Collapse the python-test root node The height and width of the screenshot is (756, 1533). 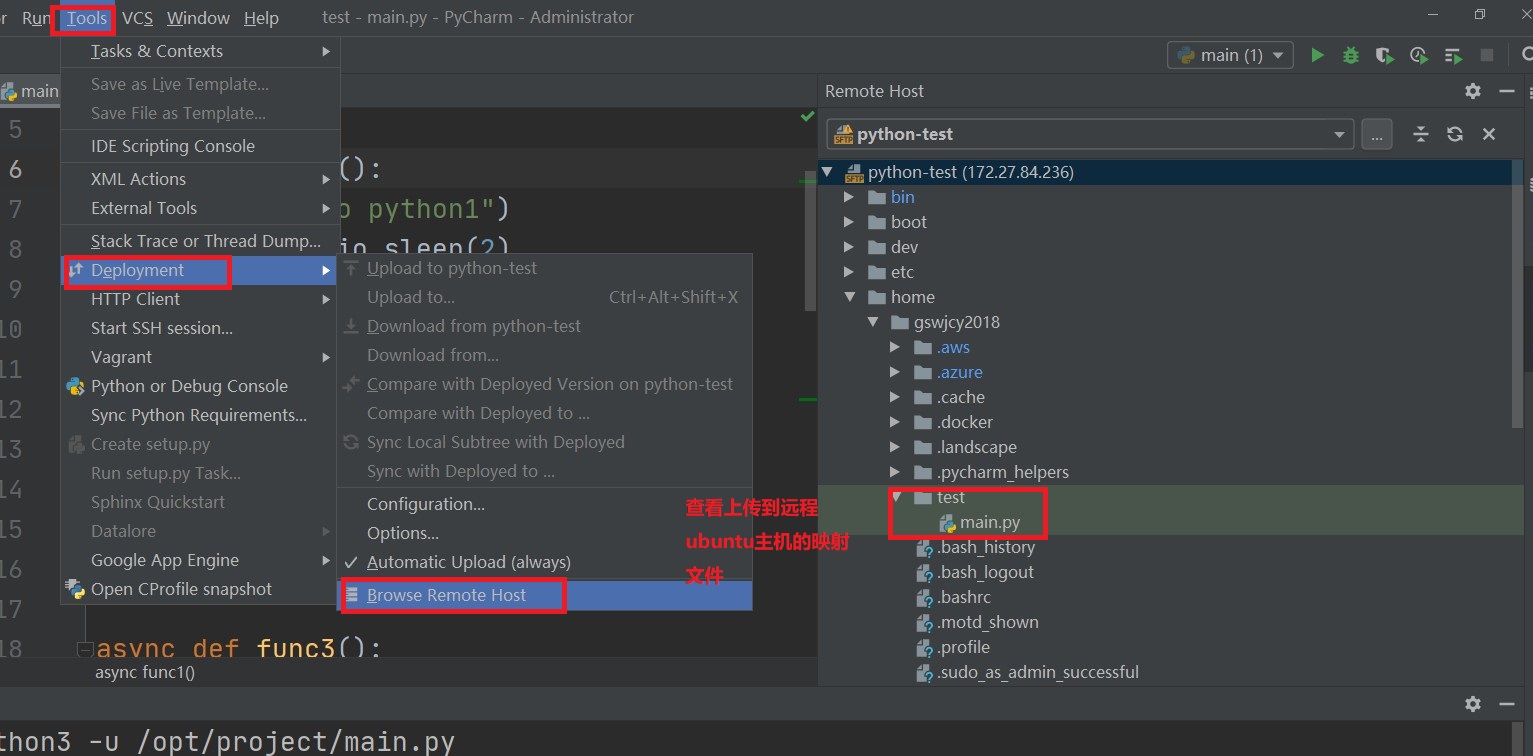pyautogui.click(x=827, y=172)
